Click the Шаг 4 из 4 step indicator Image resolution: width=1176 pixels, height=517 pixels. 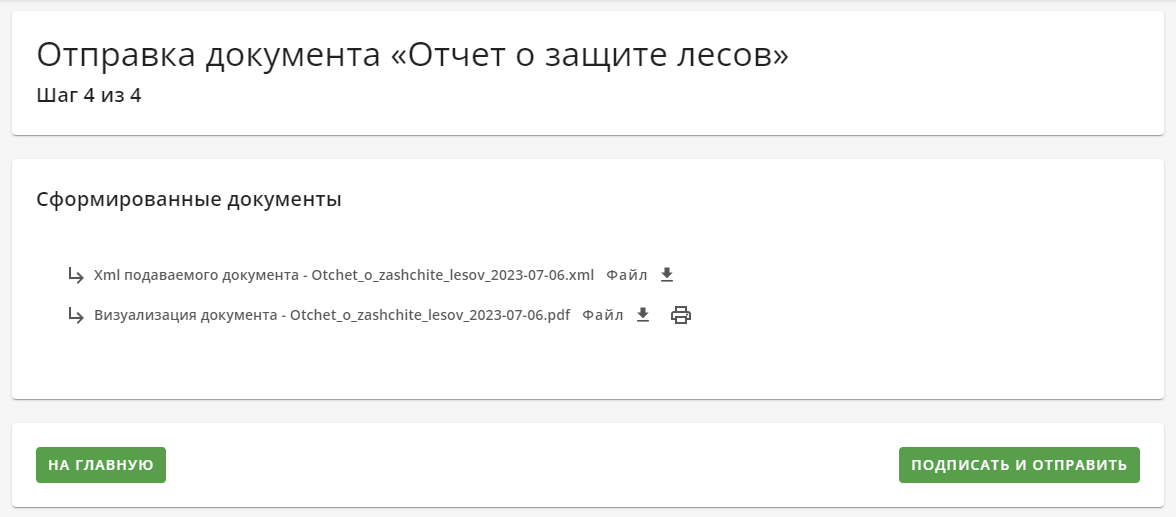point(88,95)
